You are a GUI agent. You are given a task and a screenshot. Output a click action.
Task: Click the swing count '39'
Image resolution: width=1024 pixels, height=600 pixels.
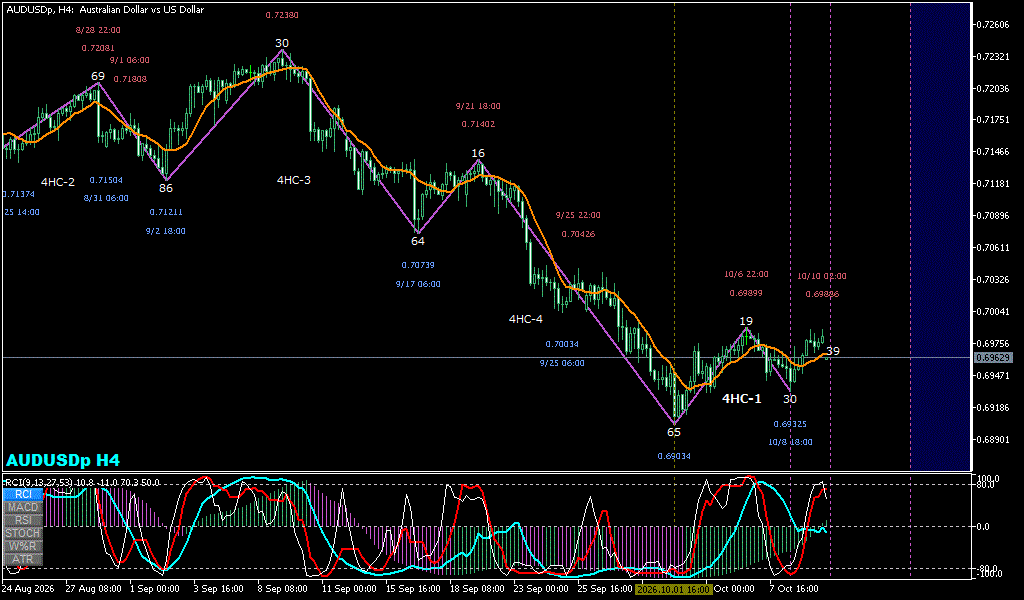click(833, 351)
